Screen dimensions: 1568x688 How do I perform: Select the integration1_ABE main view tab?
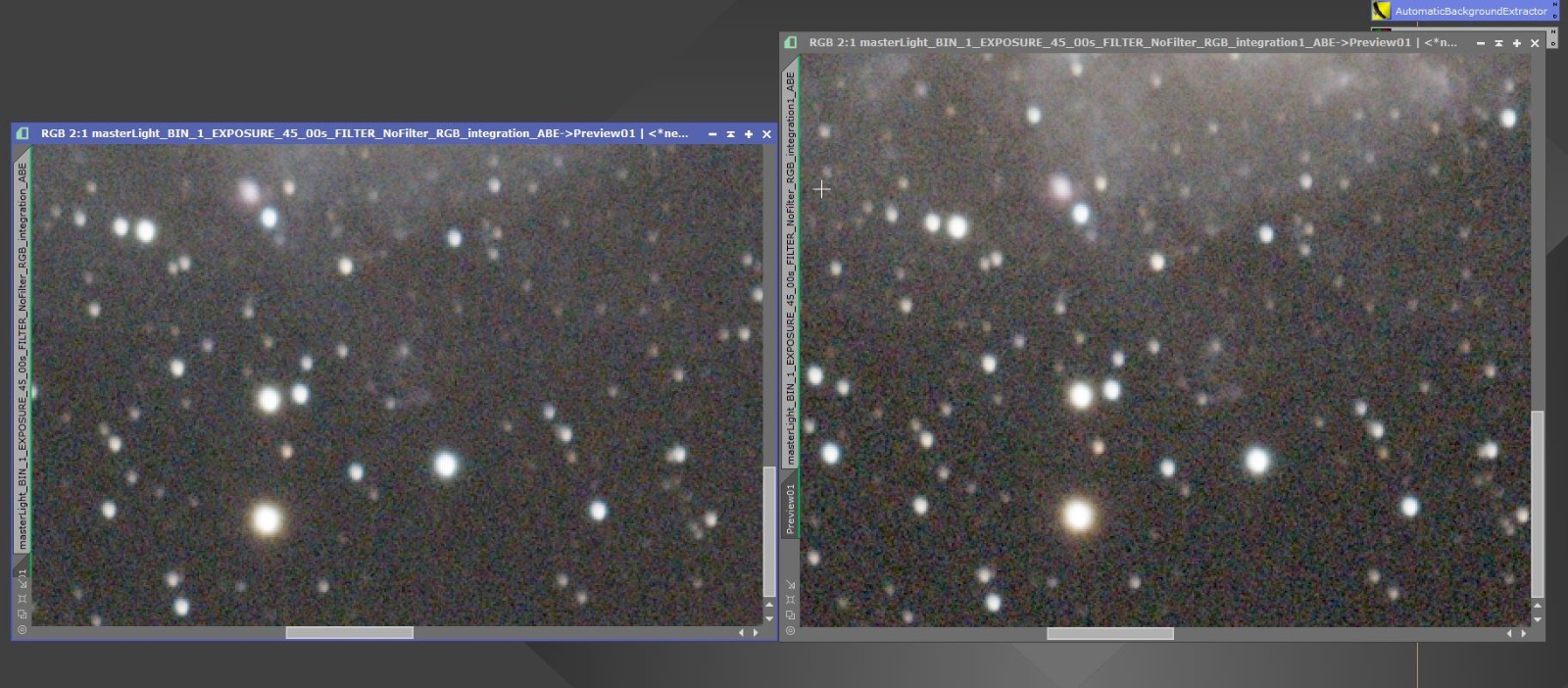click(x=791, y=265)
